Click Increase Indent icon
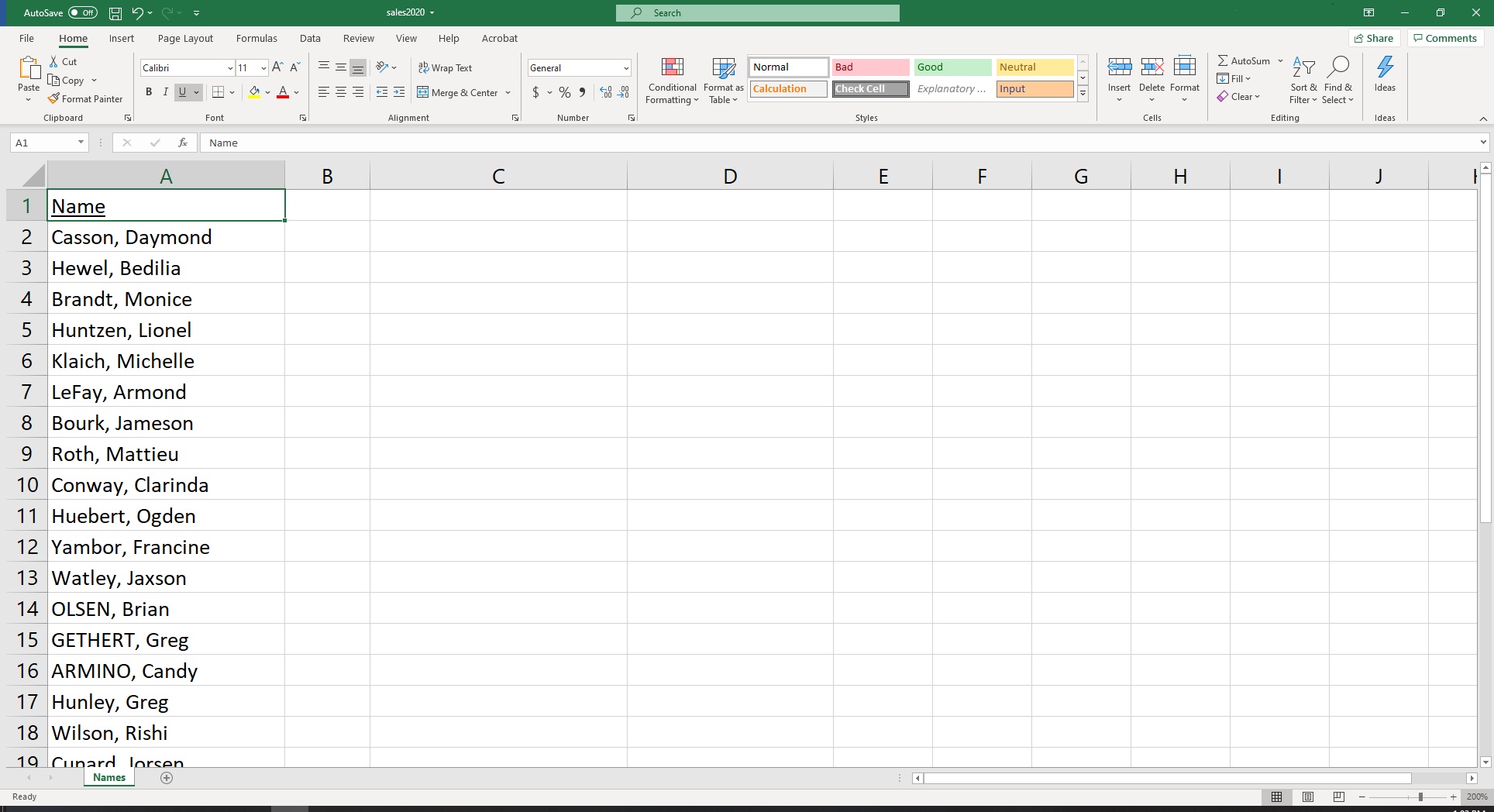Screen dimensions: 1494x812 [x=399, y=92]
